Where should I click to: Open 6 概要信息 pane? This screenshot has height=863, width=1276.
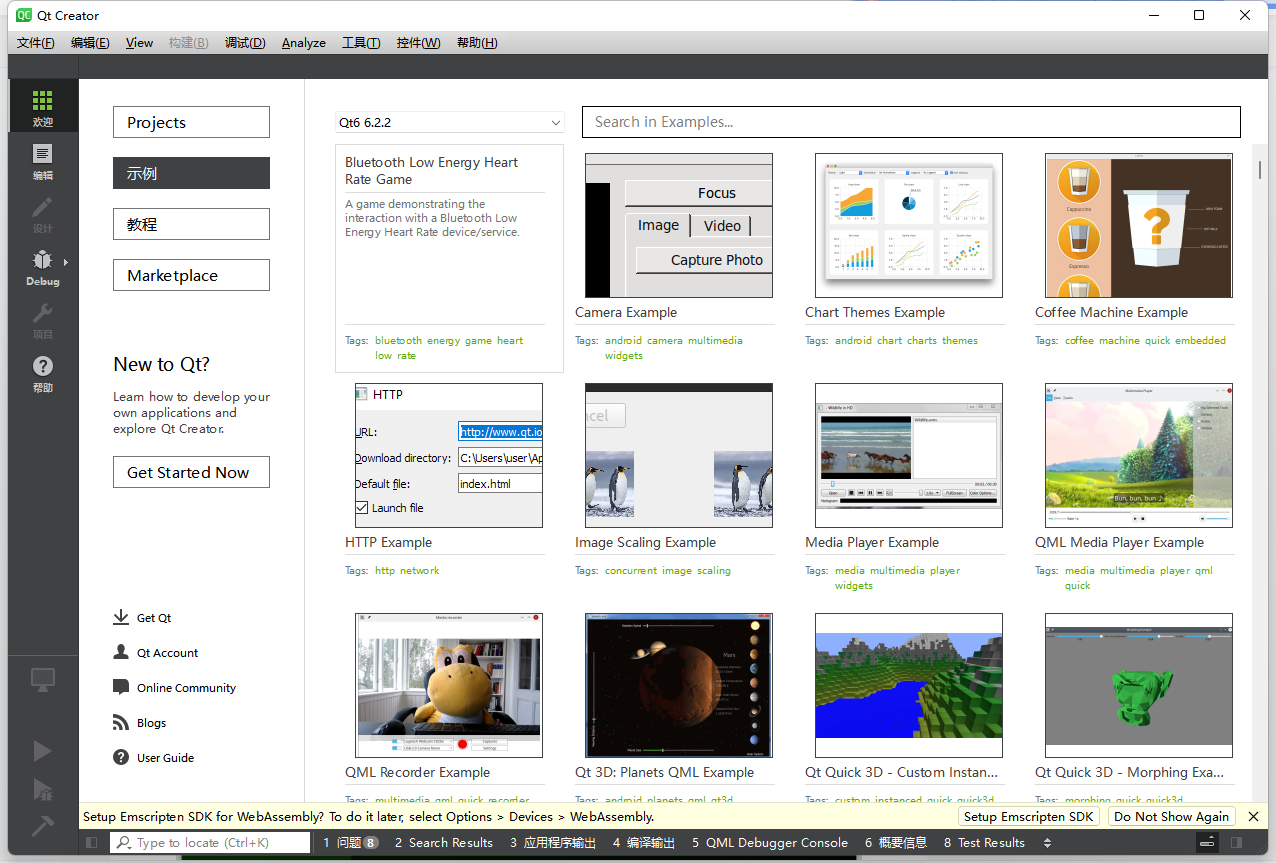[896, 843]
